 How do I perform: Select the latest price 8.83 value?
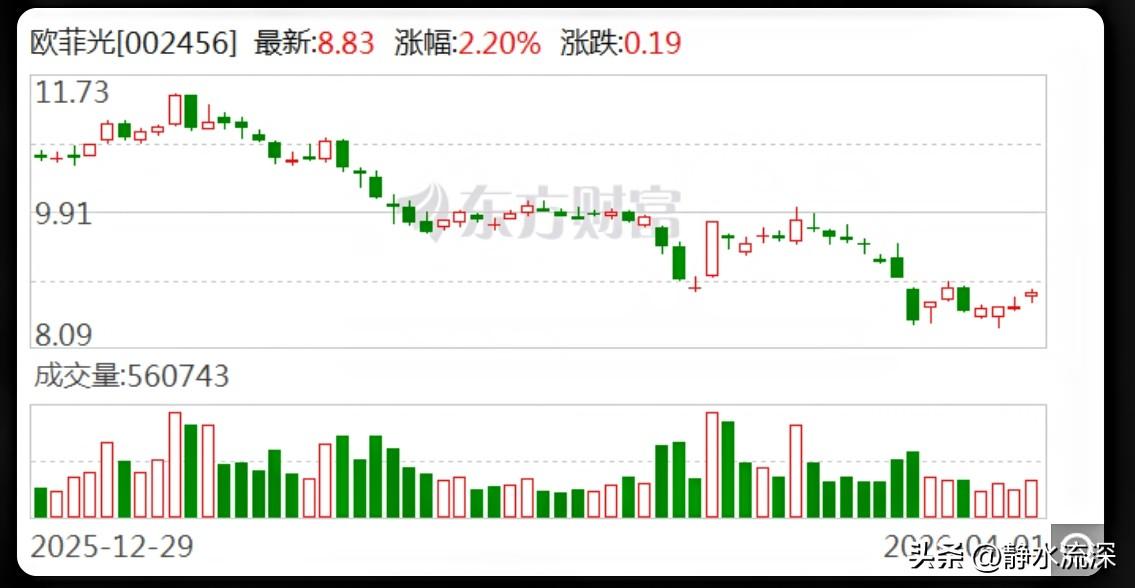point(348,43)
